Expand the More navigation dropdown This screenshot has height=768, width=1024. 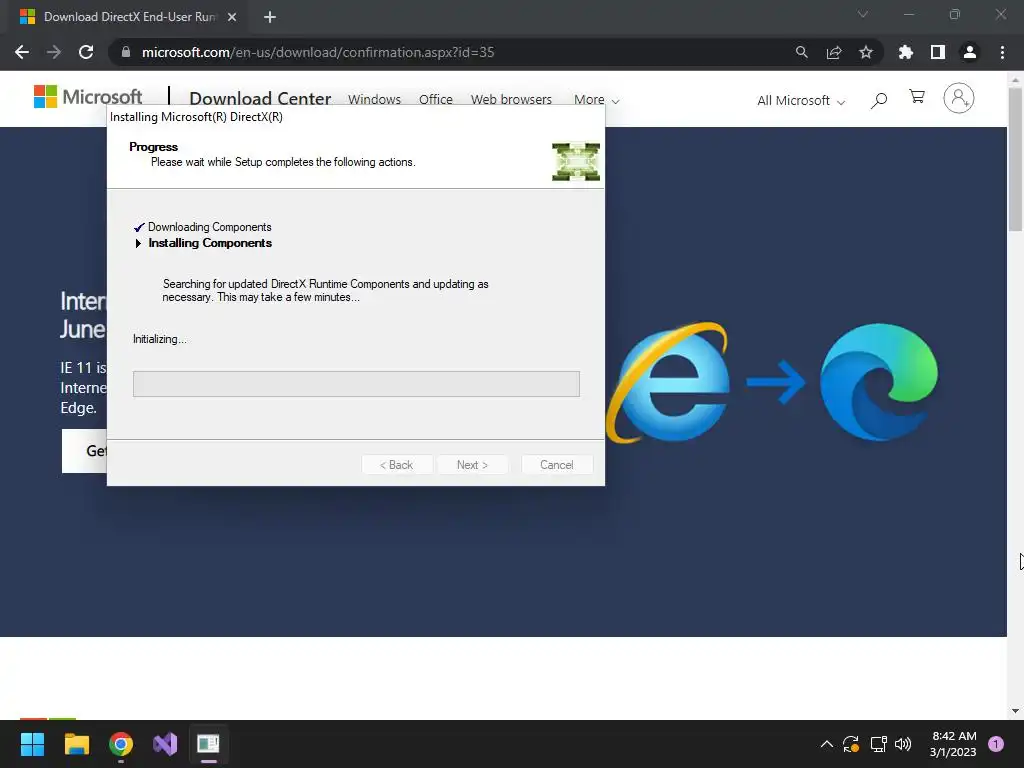pos(596,100)
